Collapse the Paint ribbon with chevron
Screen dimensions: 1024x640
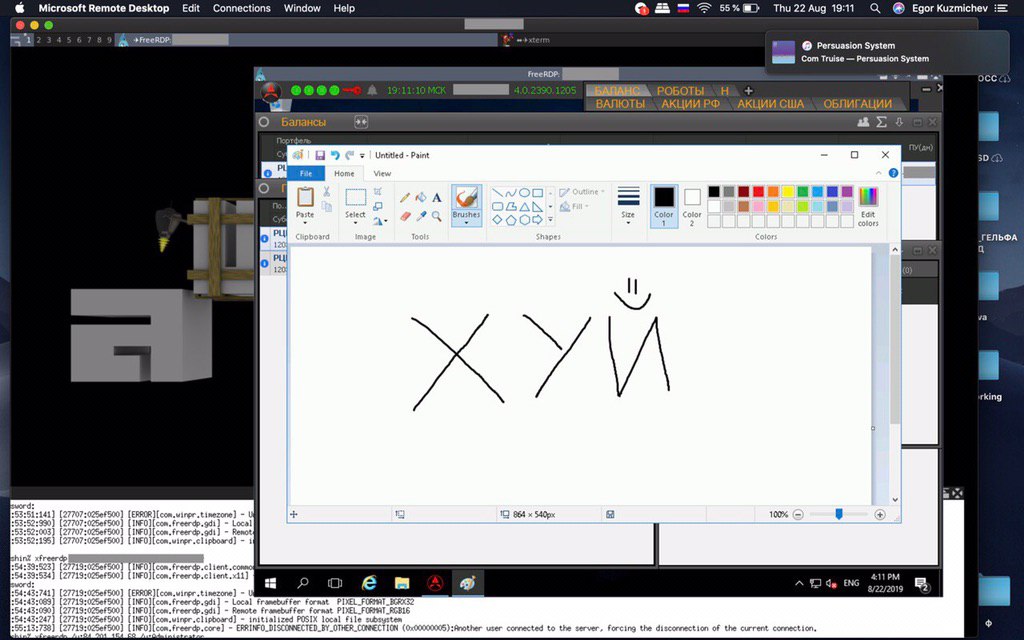[878, 173]
